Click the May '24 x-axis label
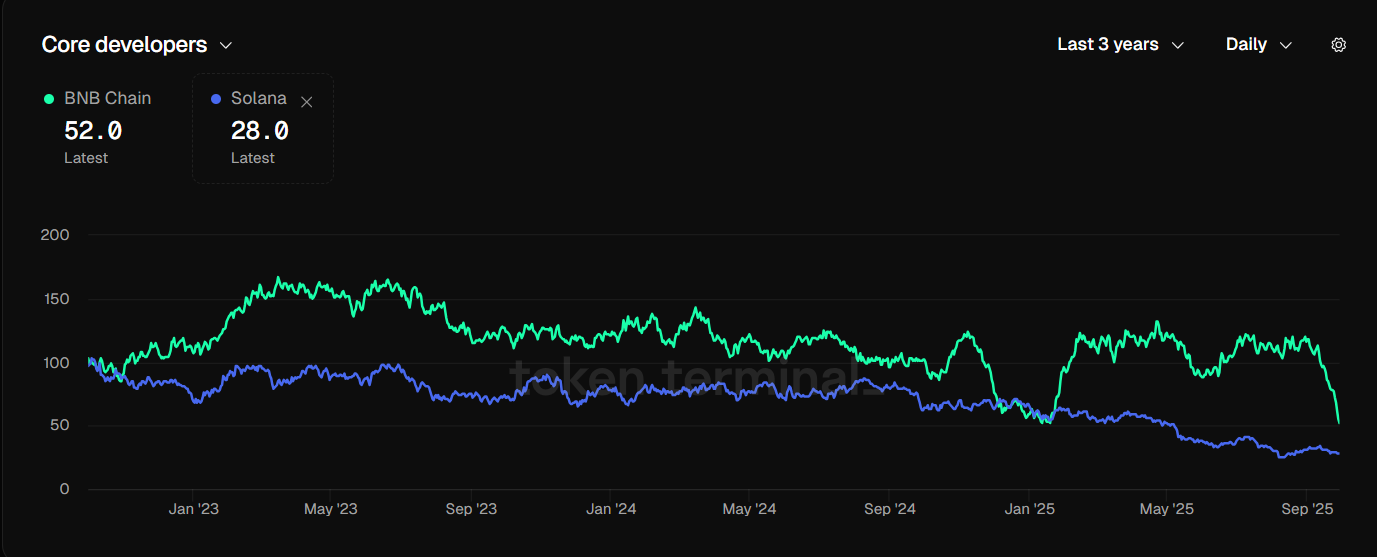Screen dimensions: 1377x557 click(749, 509)
